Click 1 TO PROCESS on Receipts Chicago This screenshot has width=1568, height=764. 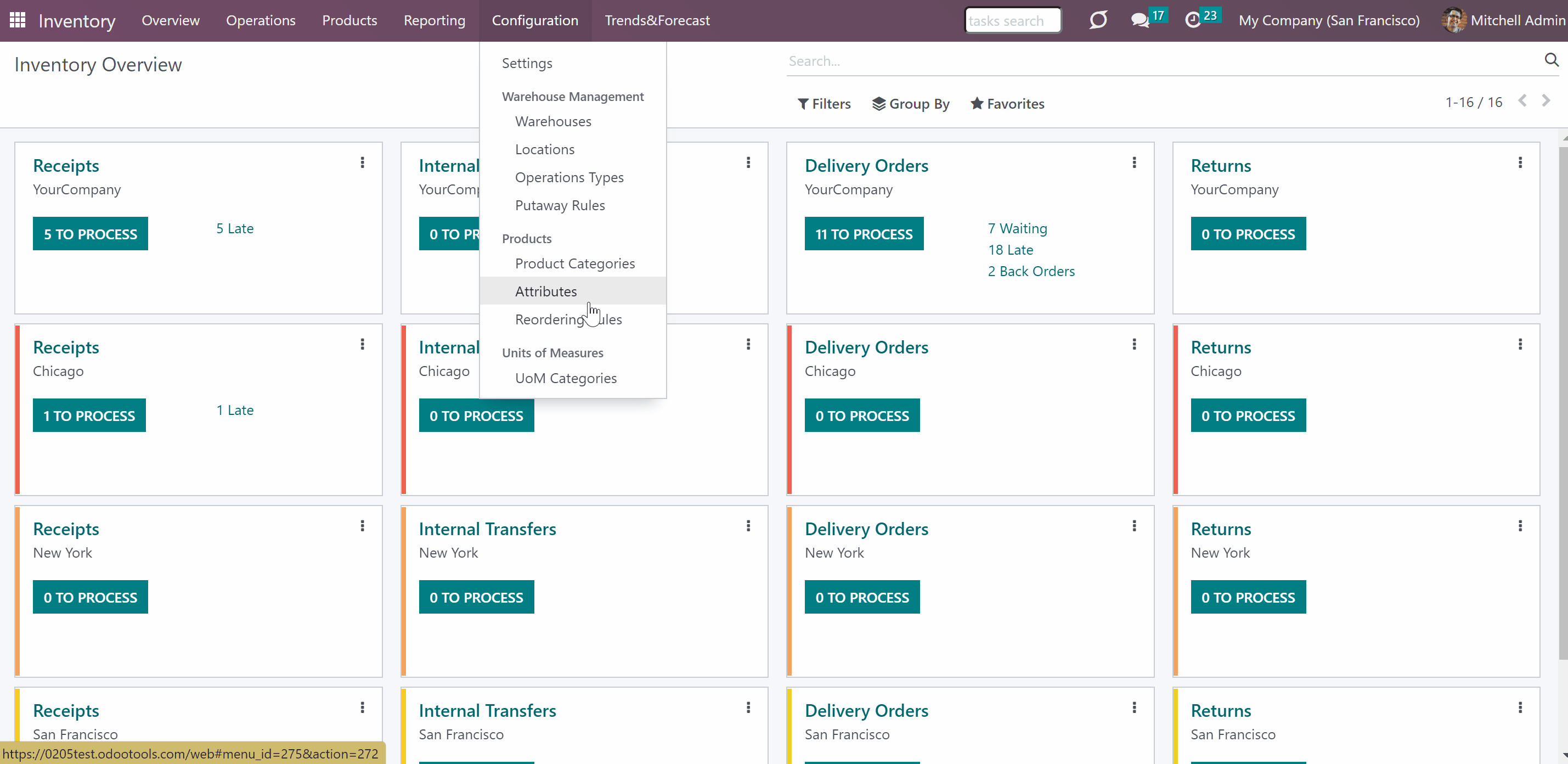89,415
